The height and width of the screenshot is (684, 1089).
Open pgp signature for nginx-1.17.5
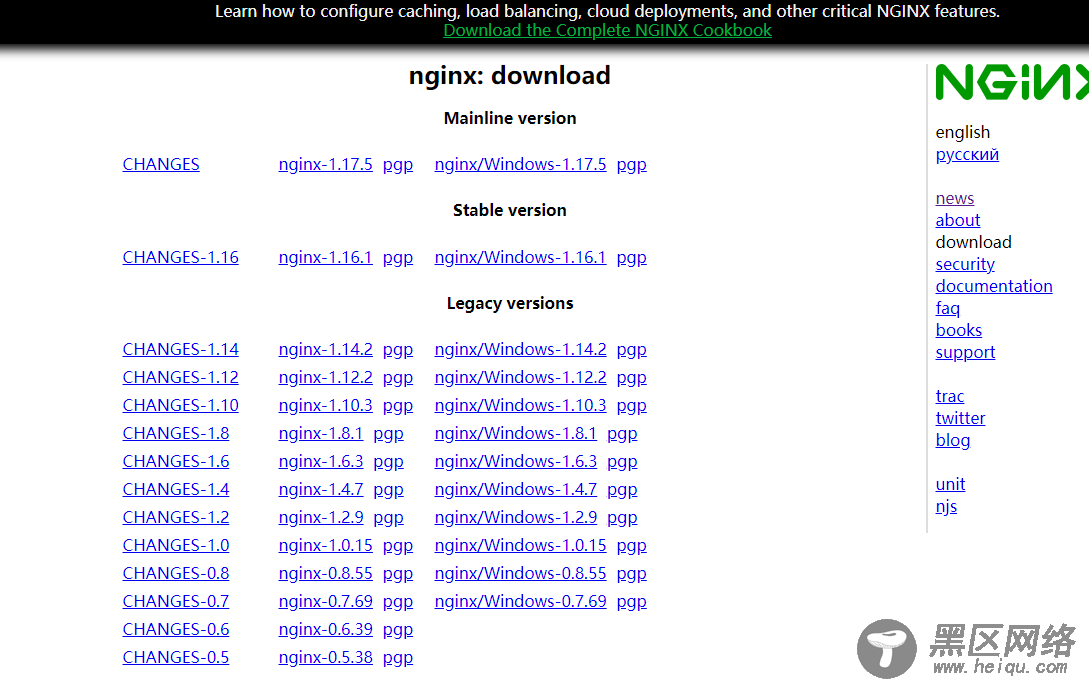pyautogui.click(x=398, y=165)
